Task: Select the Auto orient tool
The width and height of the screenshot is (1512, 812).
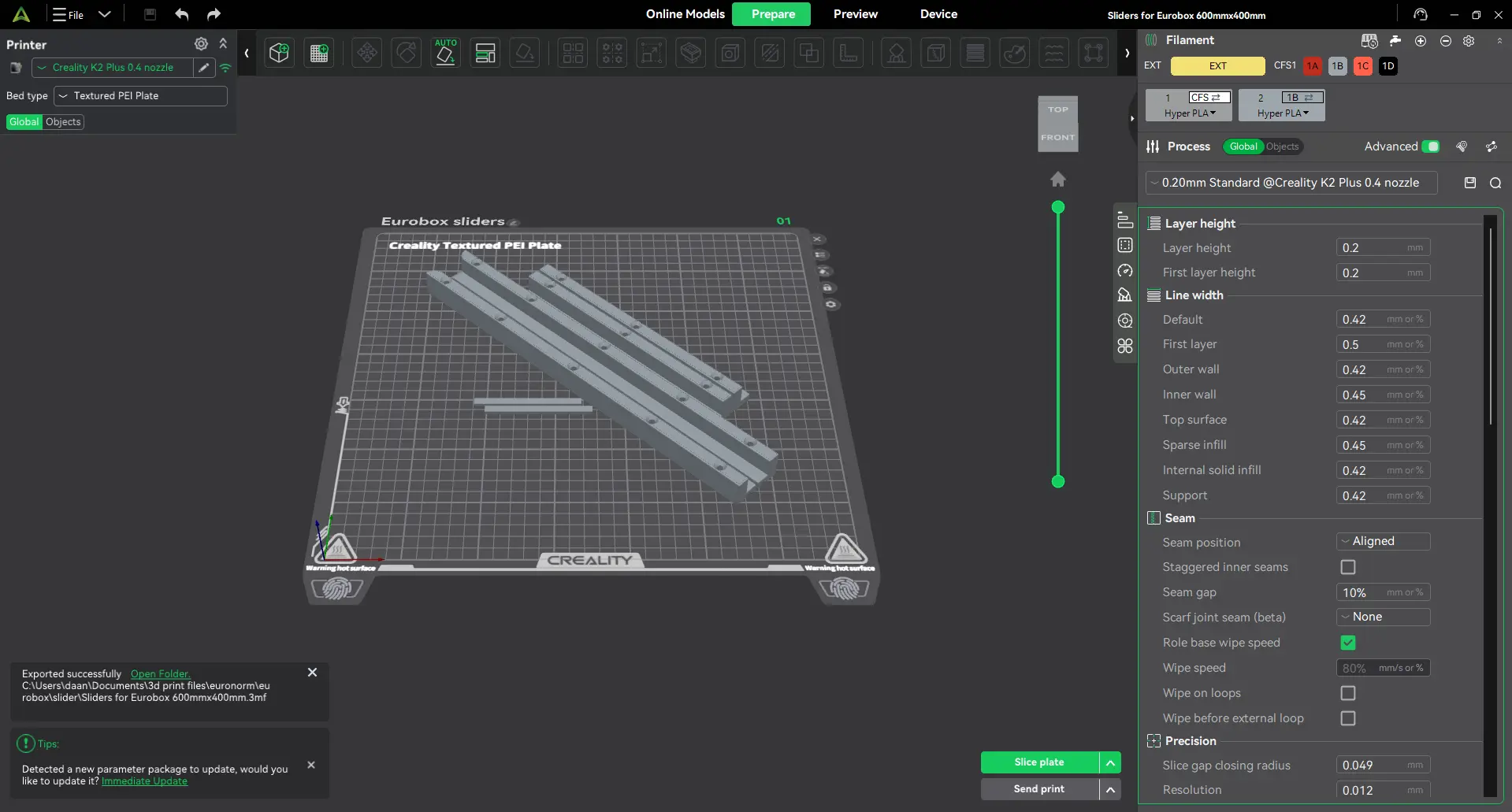Action: [x=446, y=53]
